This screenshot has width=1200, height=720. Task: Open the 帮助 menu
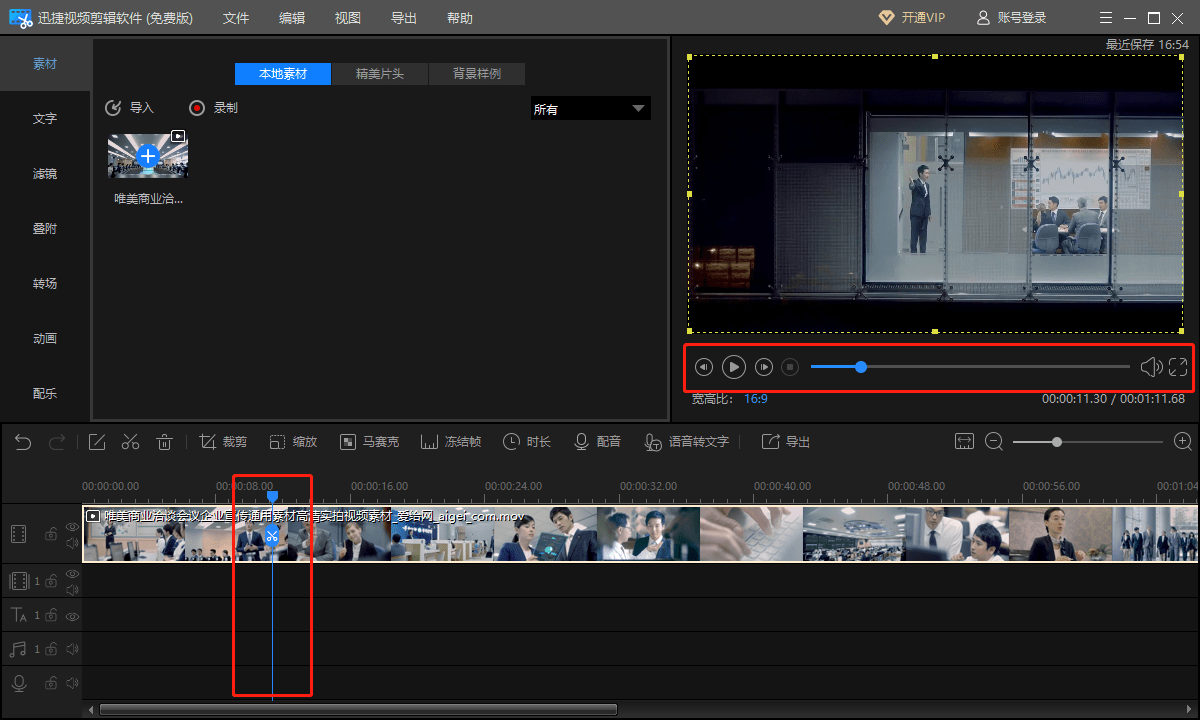[459, 17]
